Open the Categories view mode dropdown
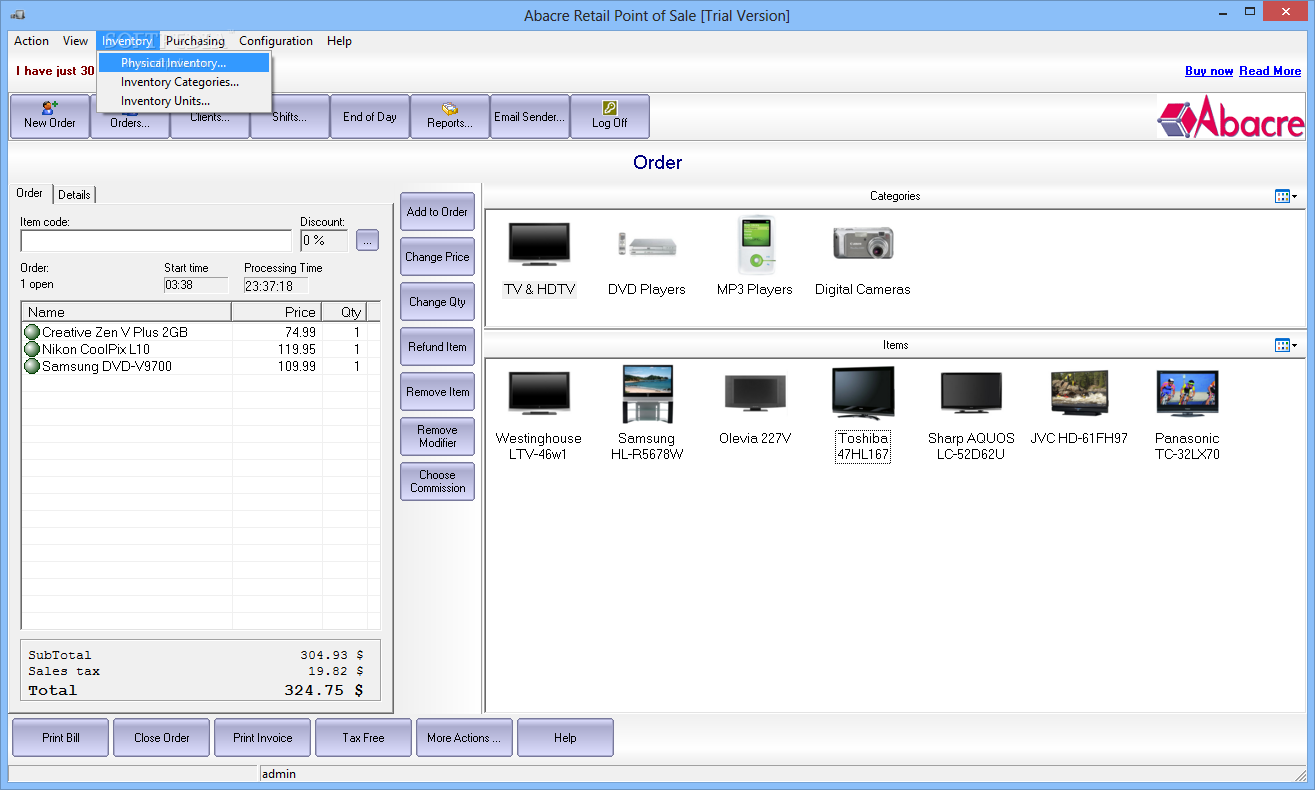 click(1286, 196)
